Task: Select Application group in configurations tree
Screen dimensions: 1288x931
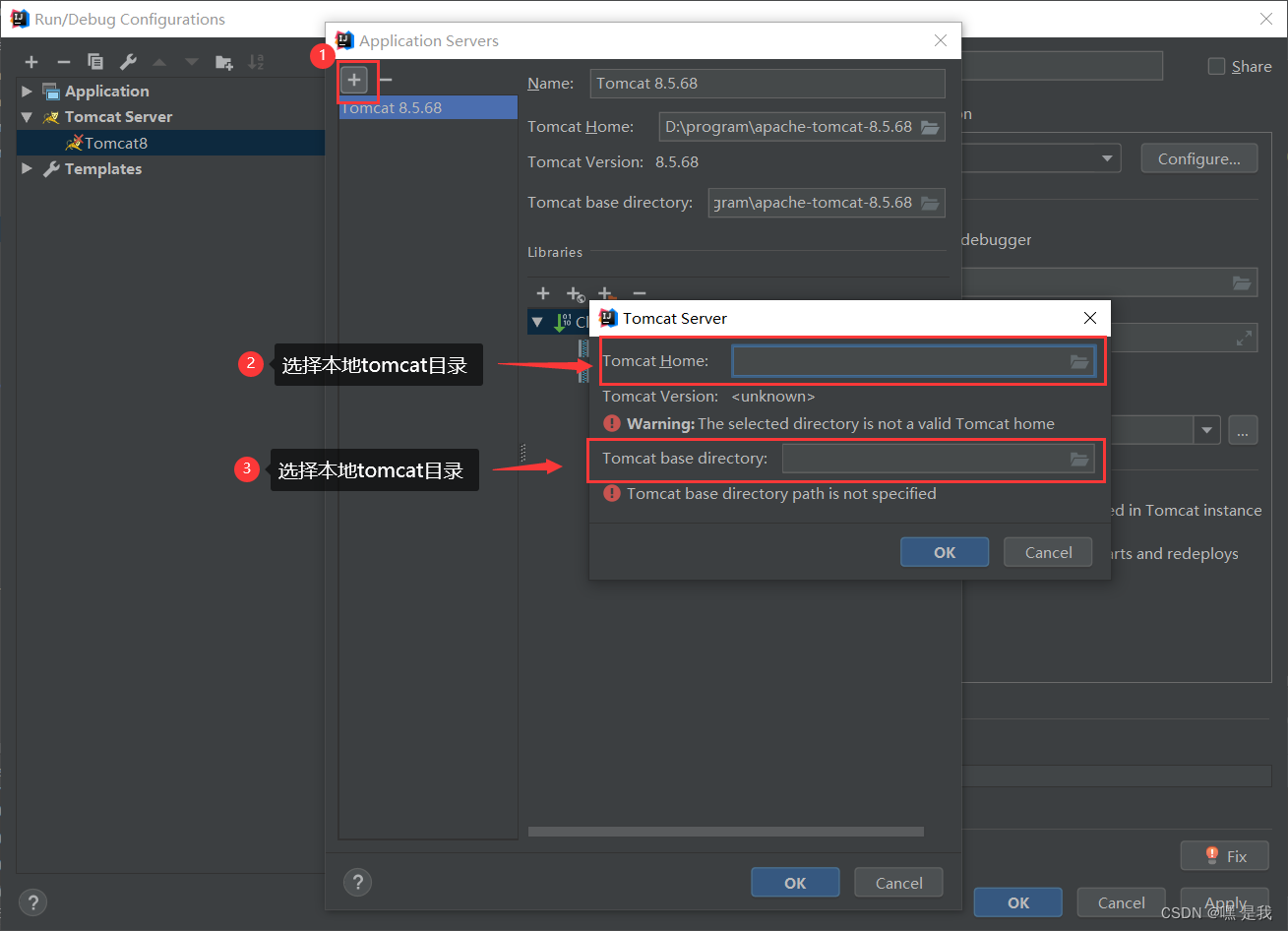Action: coord(106,91)
